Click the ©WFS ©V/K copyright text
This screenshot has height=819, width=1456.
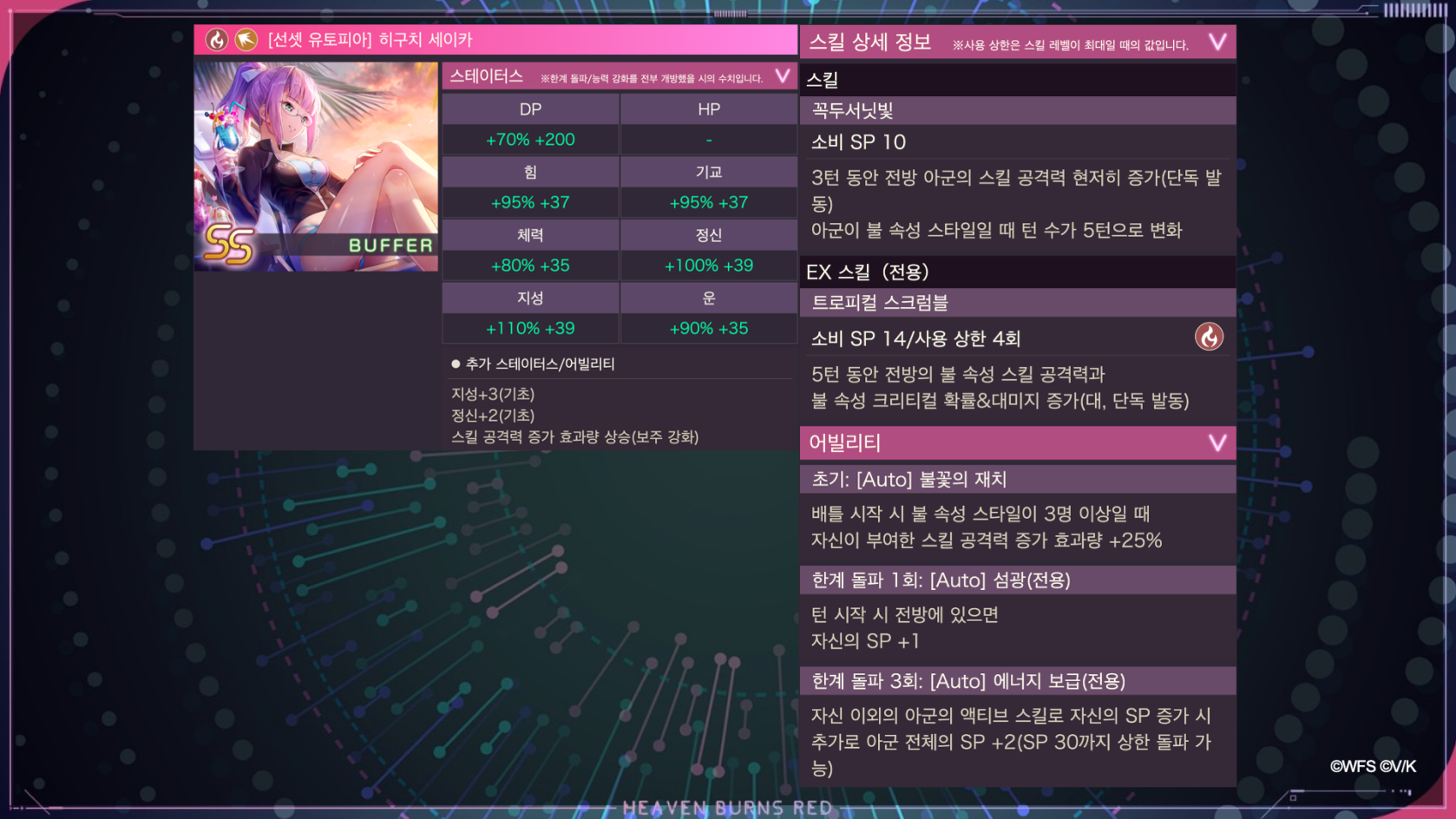tap(1373, 766)
